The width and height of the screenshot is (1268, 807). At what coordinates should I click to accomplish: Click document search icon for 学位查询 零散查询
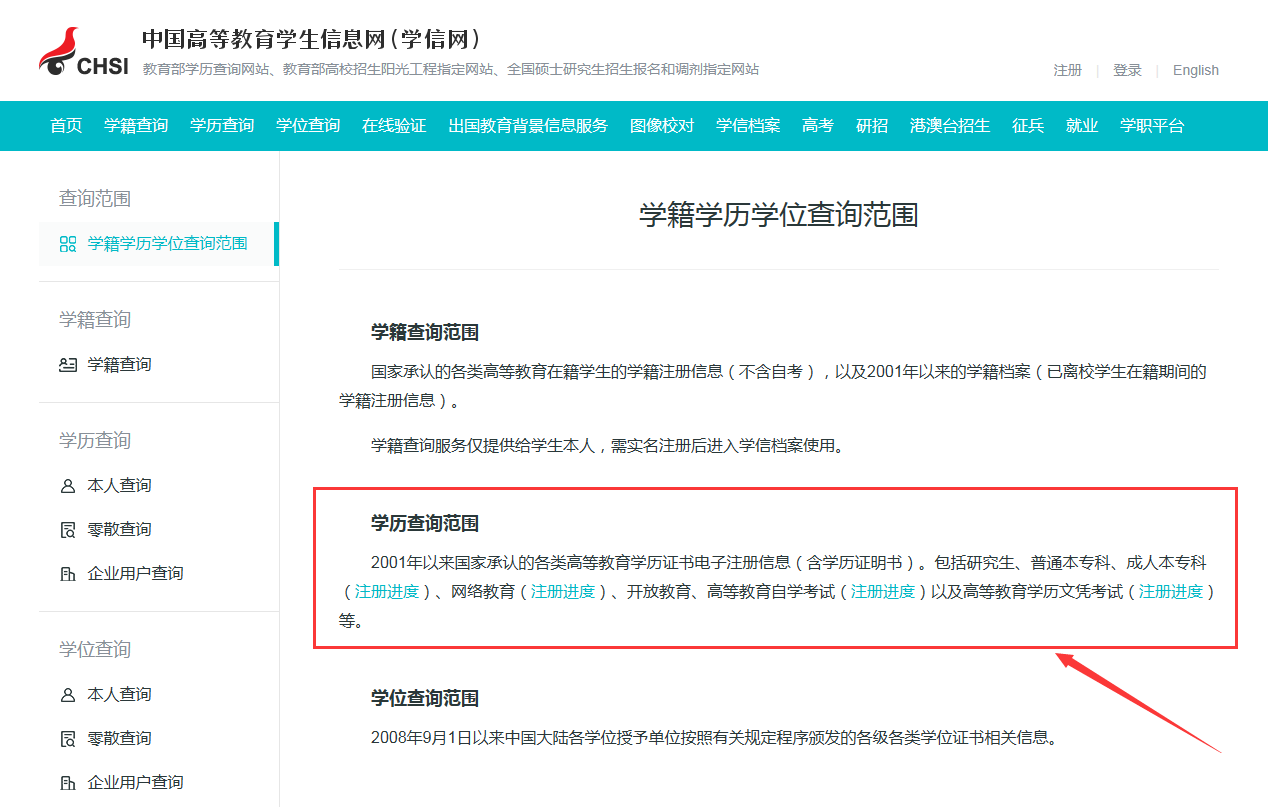point(68,739)
